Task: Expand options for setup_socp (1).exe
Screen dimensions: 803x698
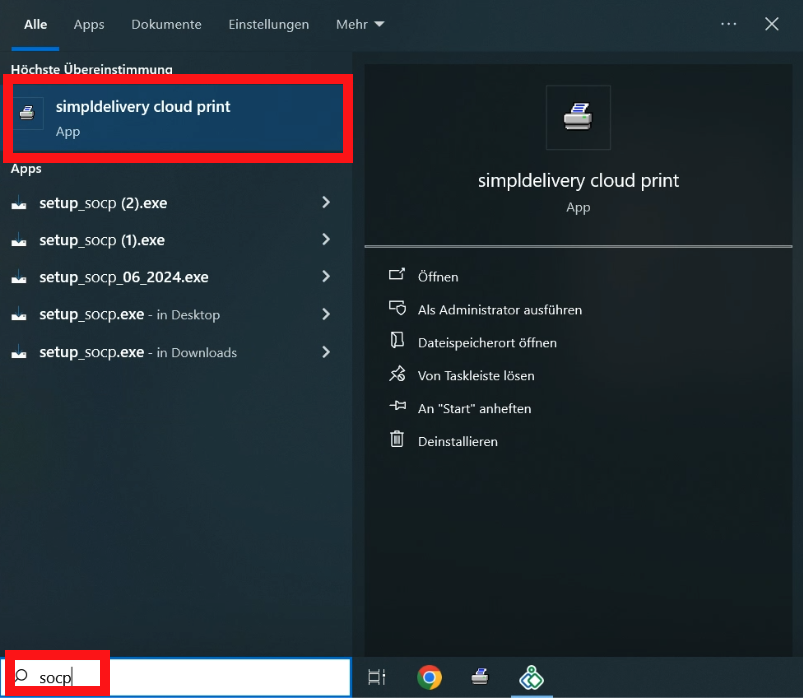Action: pyautogui.click(x=326, y=240)
